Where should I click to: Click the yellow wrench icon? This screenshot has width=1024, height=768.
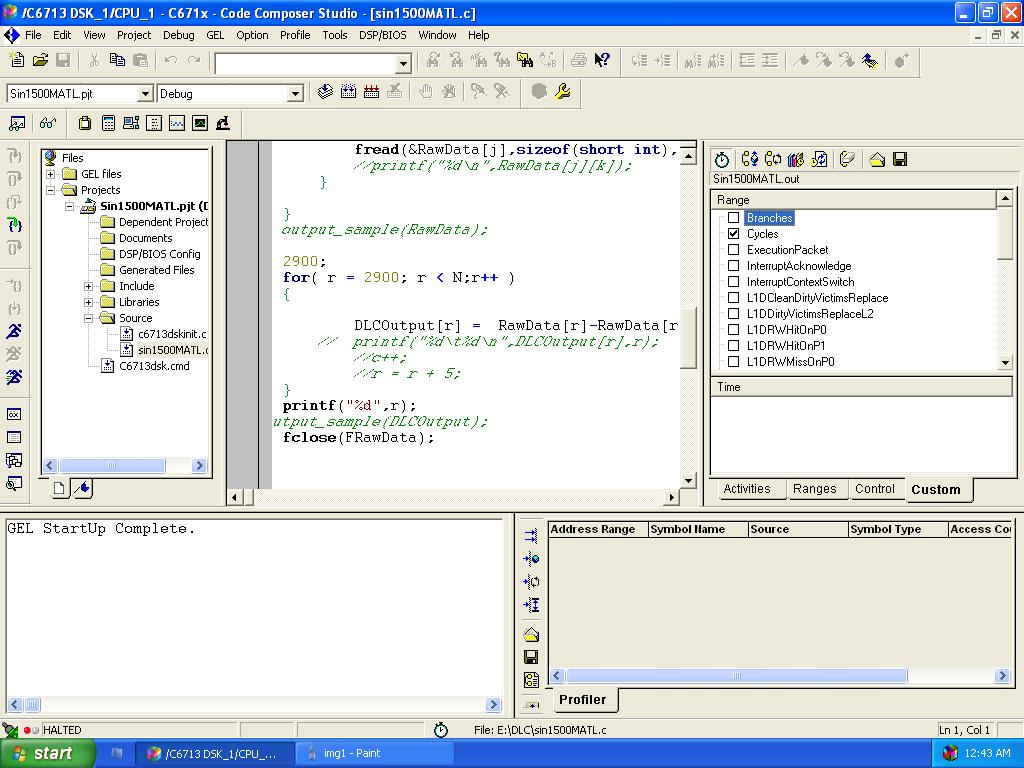[563, 92]
